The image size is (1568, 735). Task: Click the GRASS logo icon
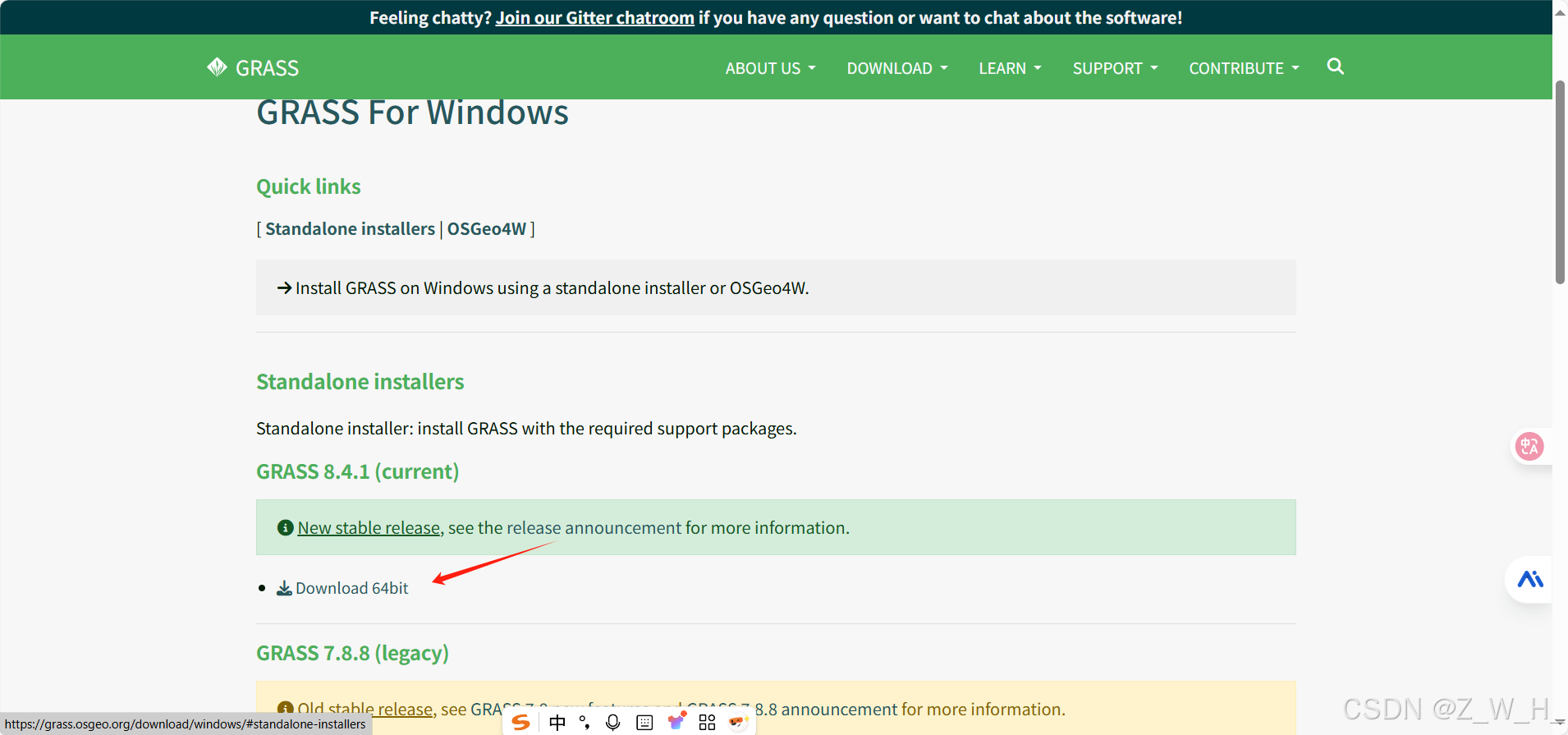click(x=217, y=67)
